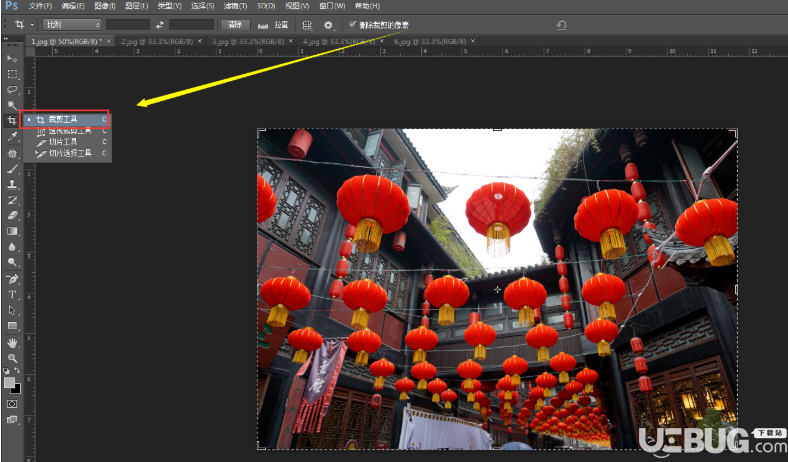Choose 裁剪工具 from the flyout
The height and width of the screenshot is (462, 788).
pos(66,119)
